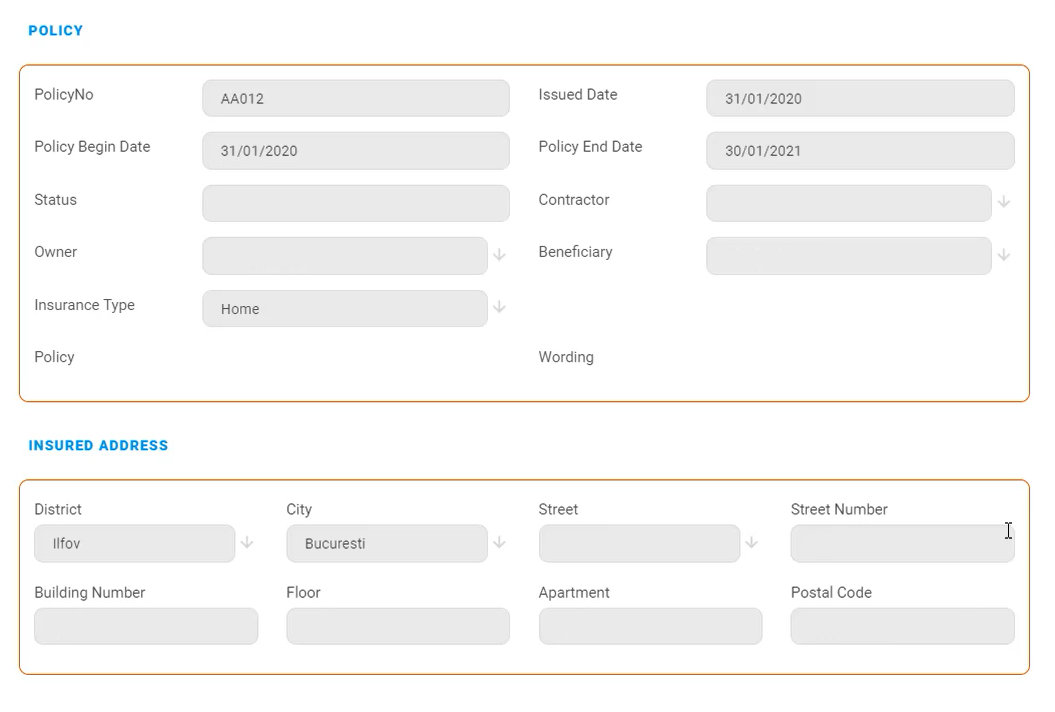Click the empty Status field
The width and height of the screenshot is (1055, 712).
pos(355,203)
